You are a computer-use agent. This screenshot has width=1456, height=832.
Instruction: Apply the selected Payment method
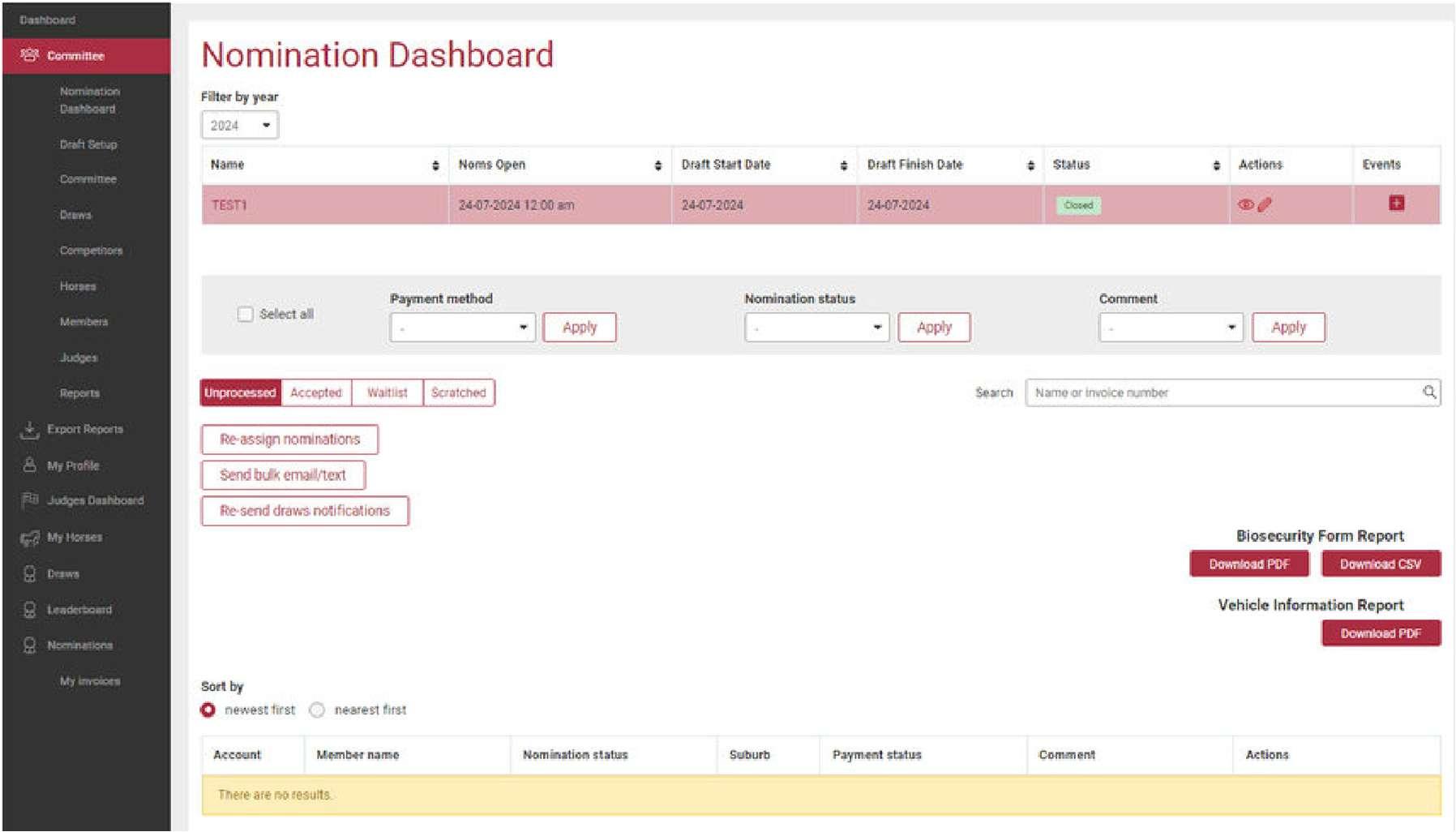click(580, 328)
